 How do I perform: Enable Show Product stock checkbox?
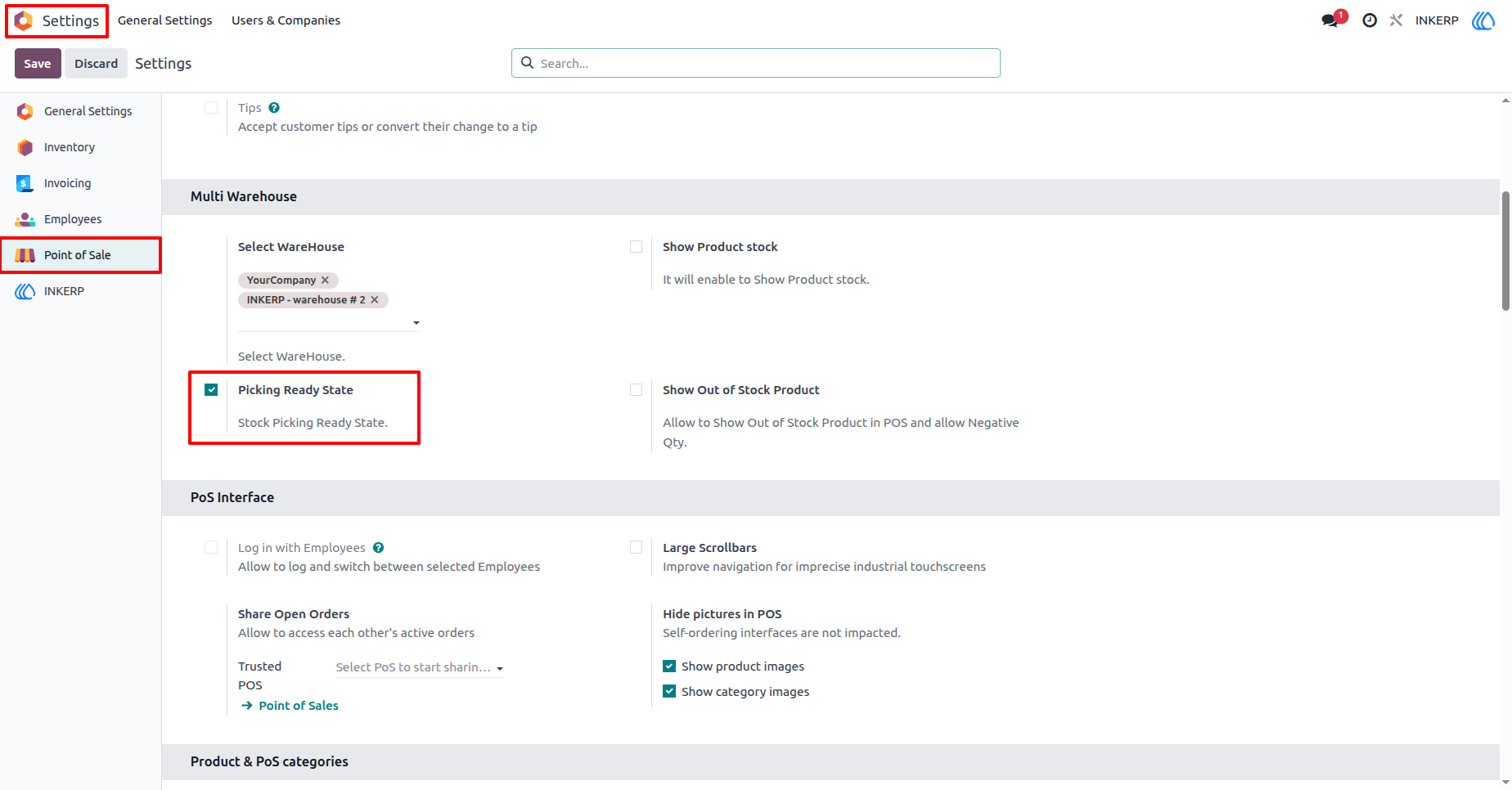point(636,247)
